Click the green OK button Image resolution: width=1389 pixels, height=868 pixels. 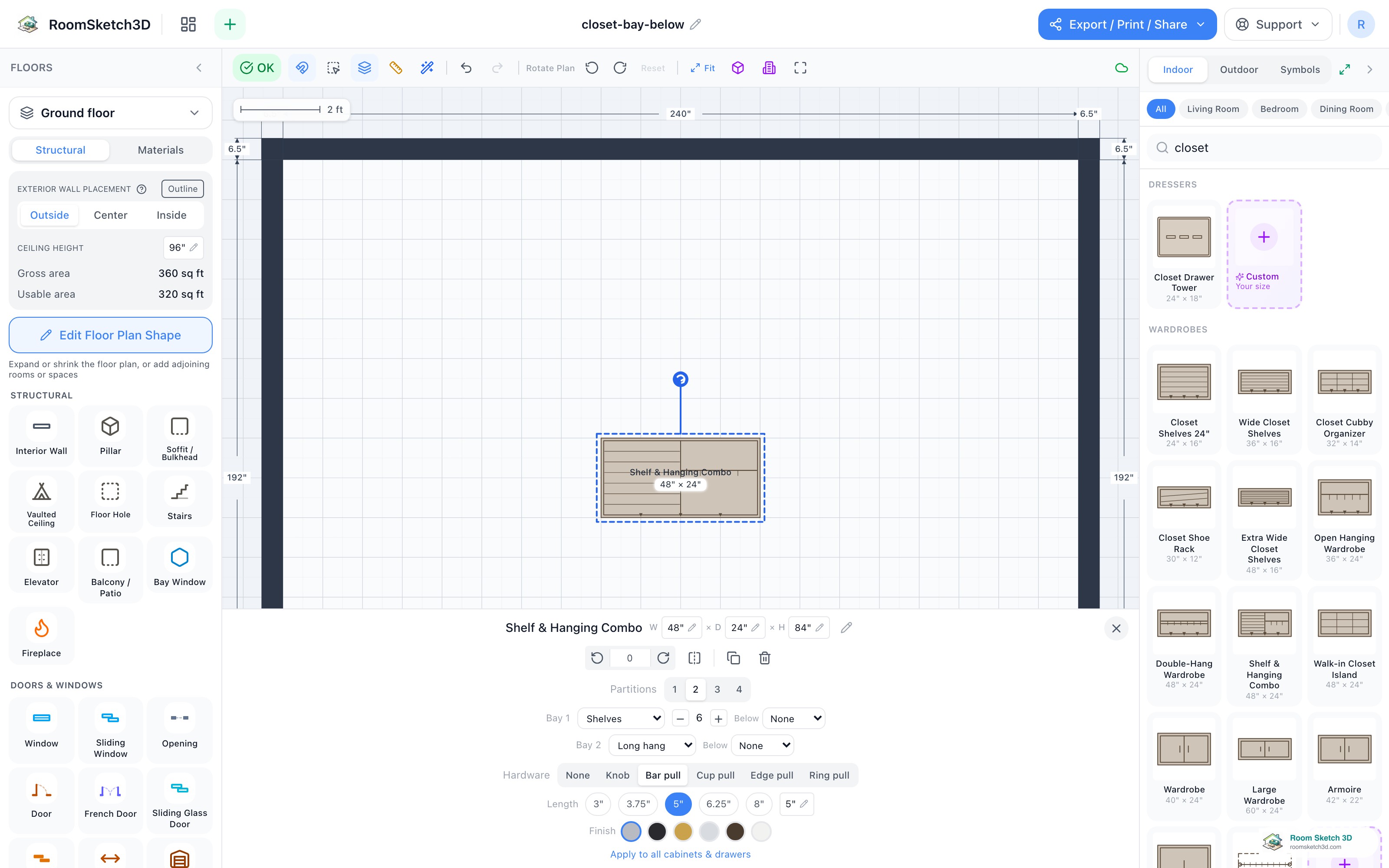pos(257,68)
